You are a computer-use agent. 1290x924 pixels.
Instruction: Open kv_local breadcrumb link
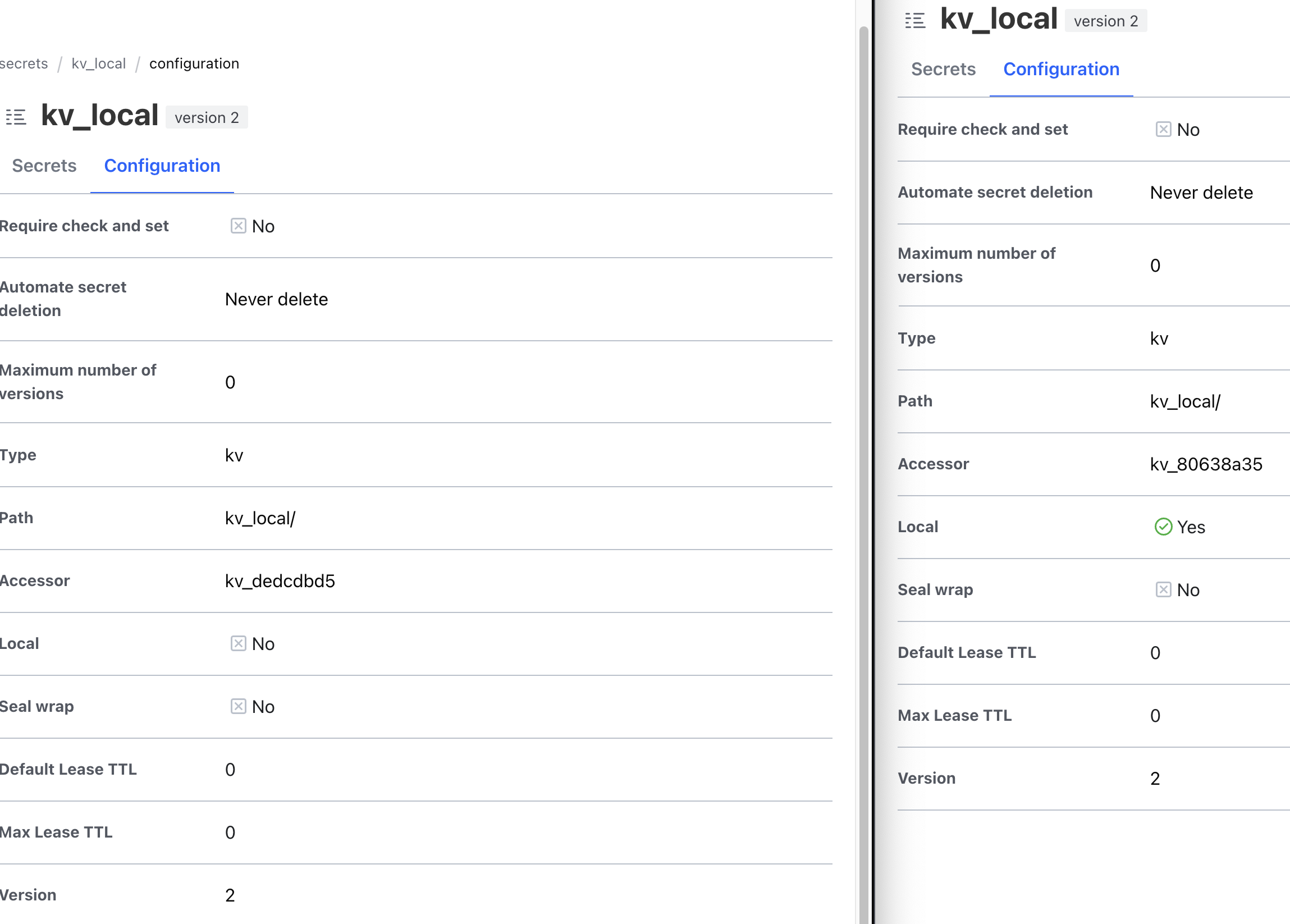coord(98,63)
